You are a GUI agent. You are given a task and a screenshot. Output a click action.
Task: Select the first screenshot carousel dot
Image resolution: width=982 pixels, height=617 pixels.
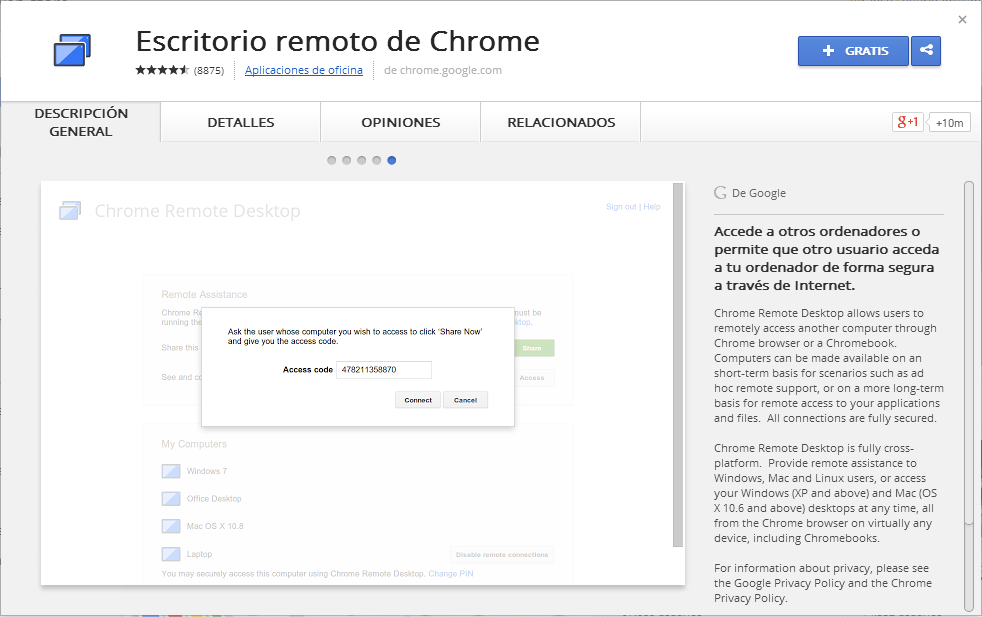click(332, 160)
